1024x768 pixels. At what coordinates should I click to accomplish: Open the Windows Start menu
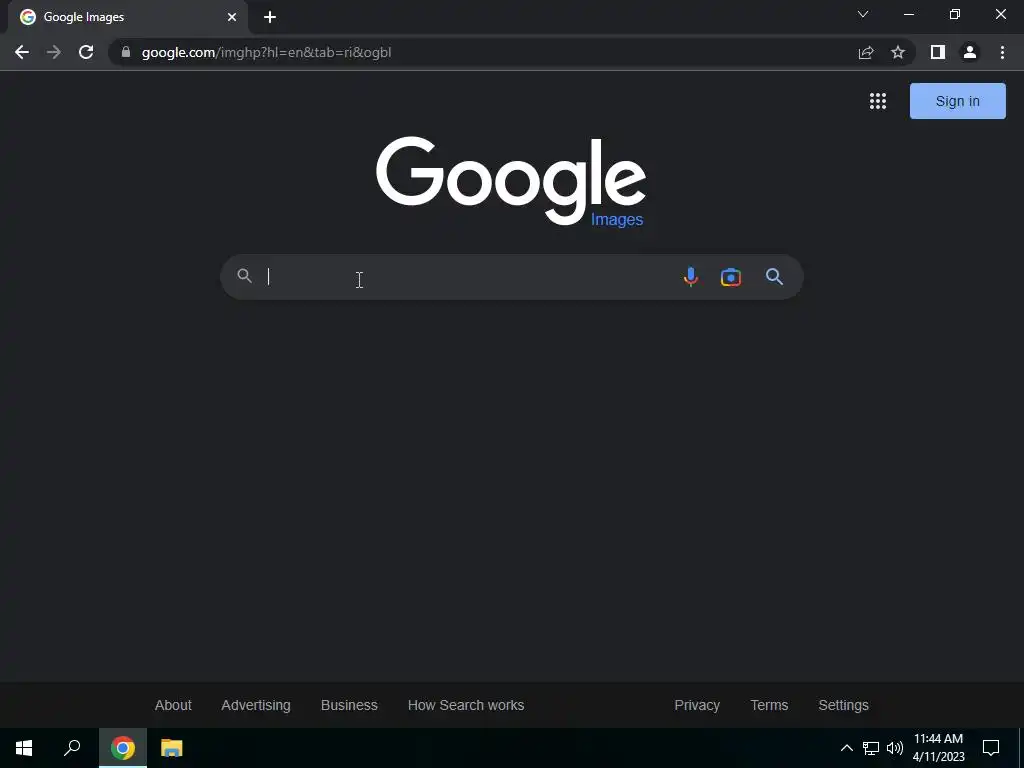coord(24,748)
